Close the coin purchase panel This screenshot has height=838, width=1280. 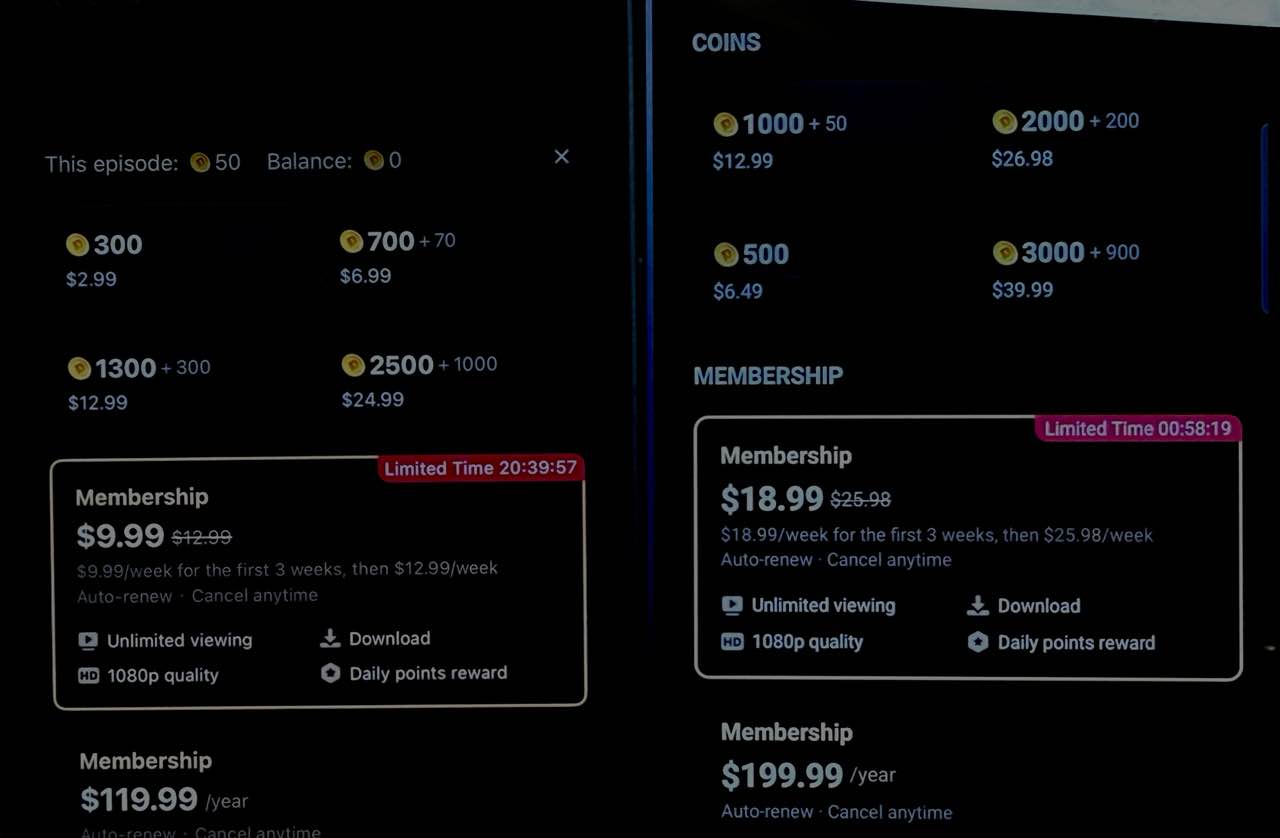(562, 157)
